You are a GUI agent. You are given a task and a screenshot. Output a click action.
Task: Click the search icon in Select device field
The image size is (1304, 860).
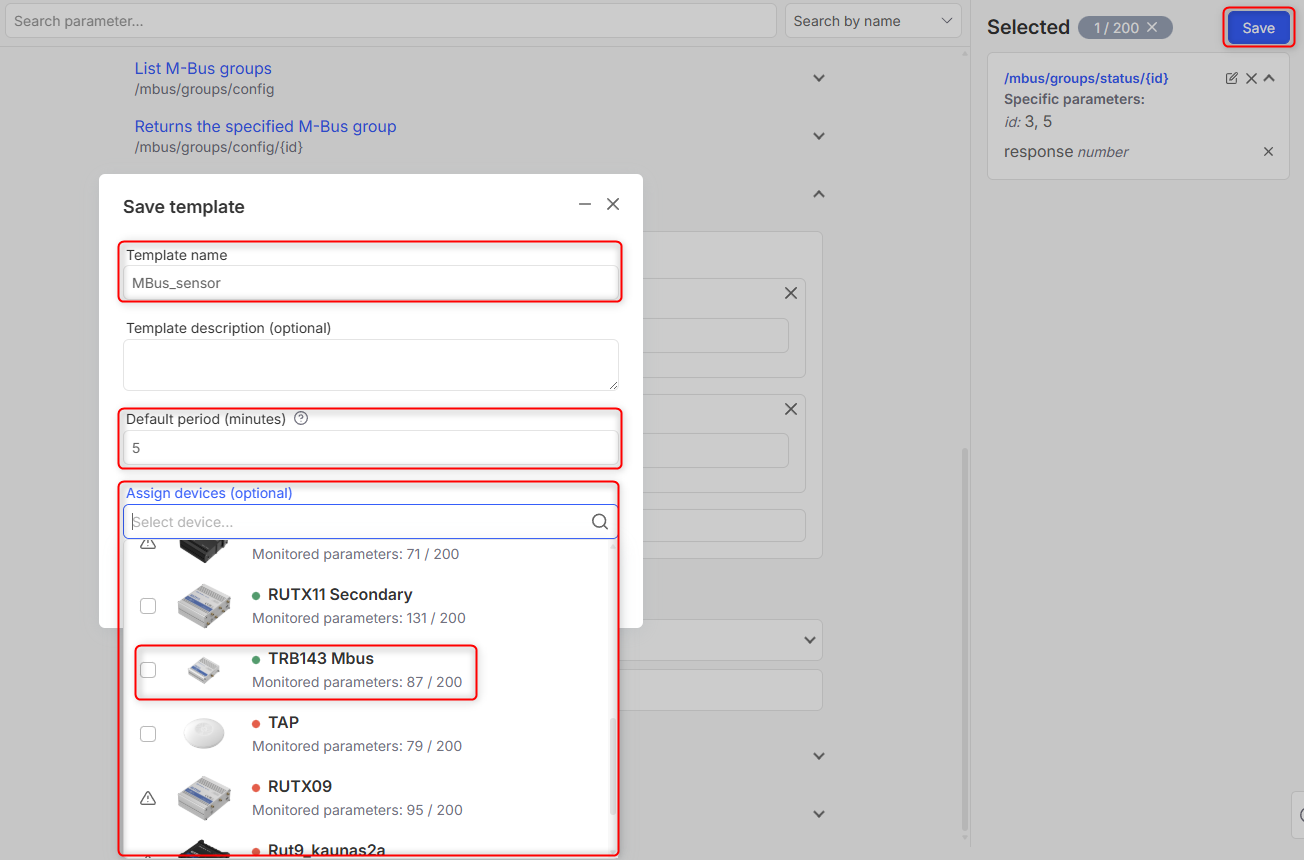600,522
